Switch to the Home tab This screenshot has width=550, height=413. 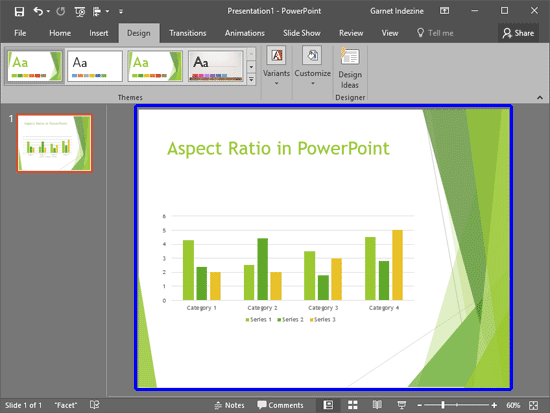pyautogui.click(x=60, y=33)
